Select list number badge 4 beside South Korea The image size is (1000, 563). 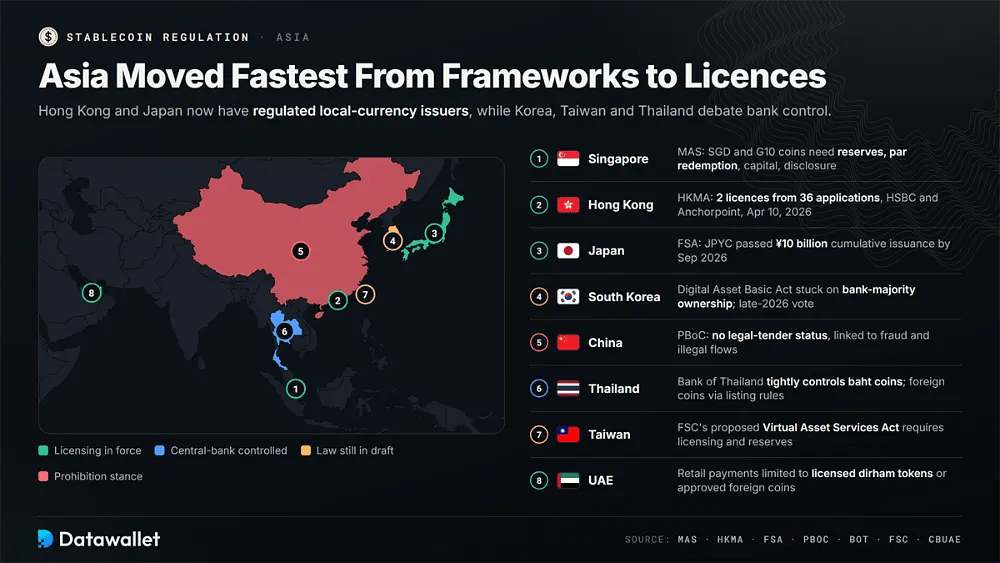pos(539,296)
